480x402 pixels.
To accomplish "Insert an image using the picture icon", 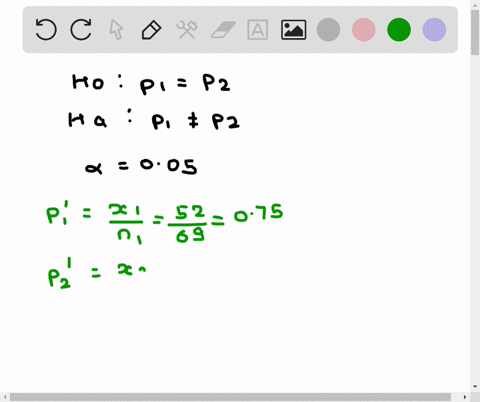I will click(293, 30).
